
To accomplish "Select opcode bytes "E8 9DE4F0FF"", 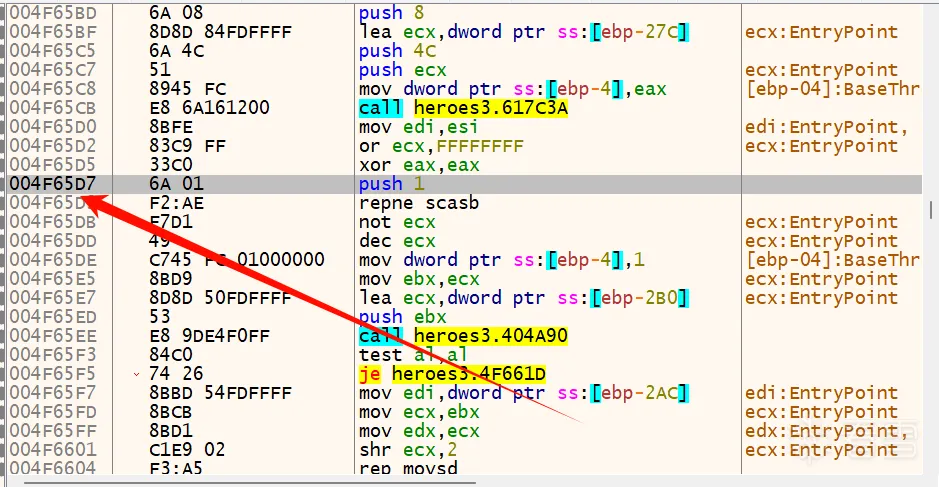I will point(209,336).
